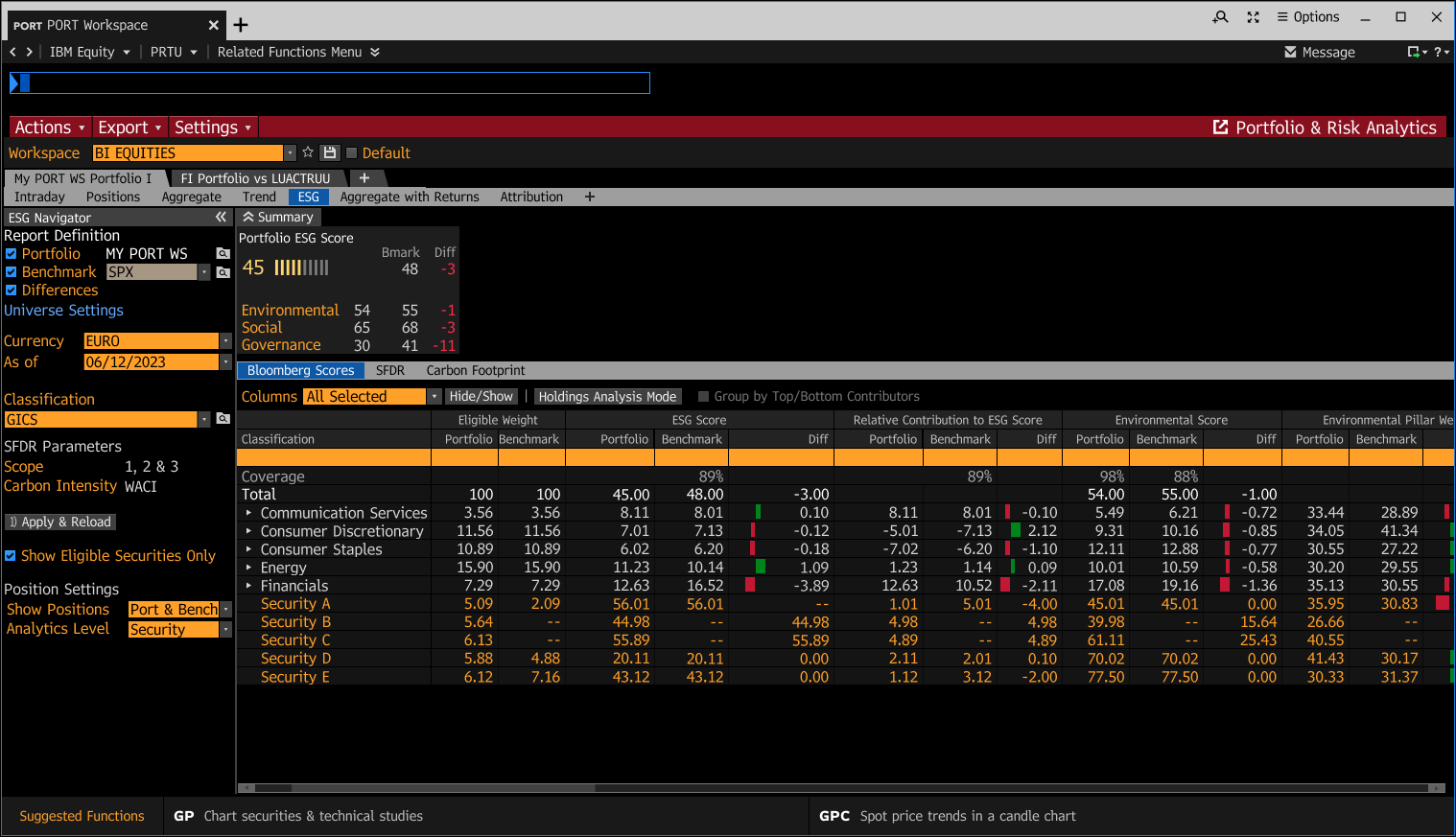Open Analytics Level Security dropdown
Viewport: 1456px width, 837px height.
(226, 630)
